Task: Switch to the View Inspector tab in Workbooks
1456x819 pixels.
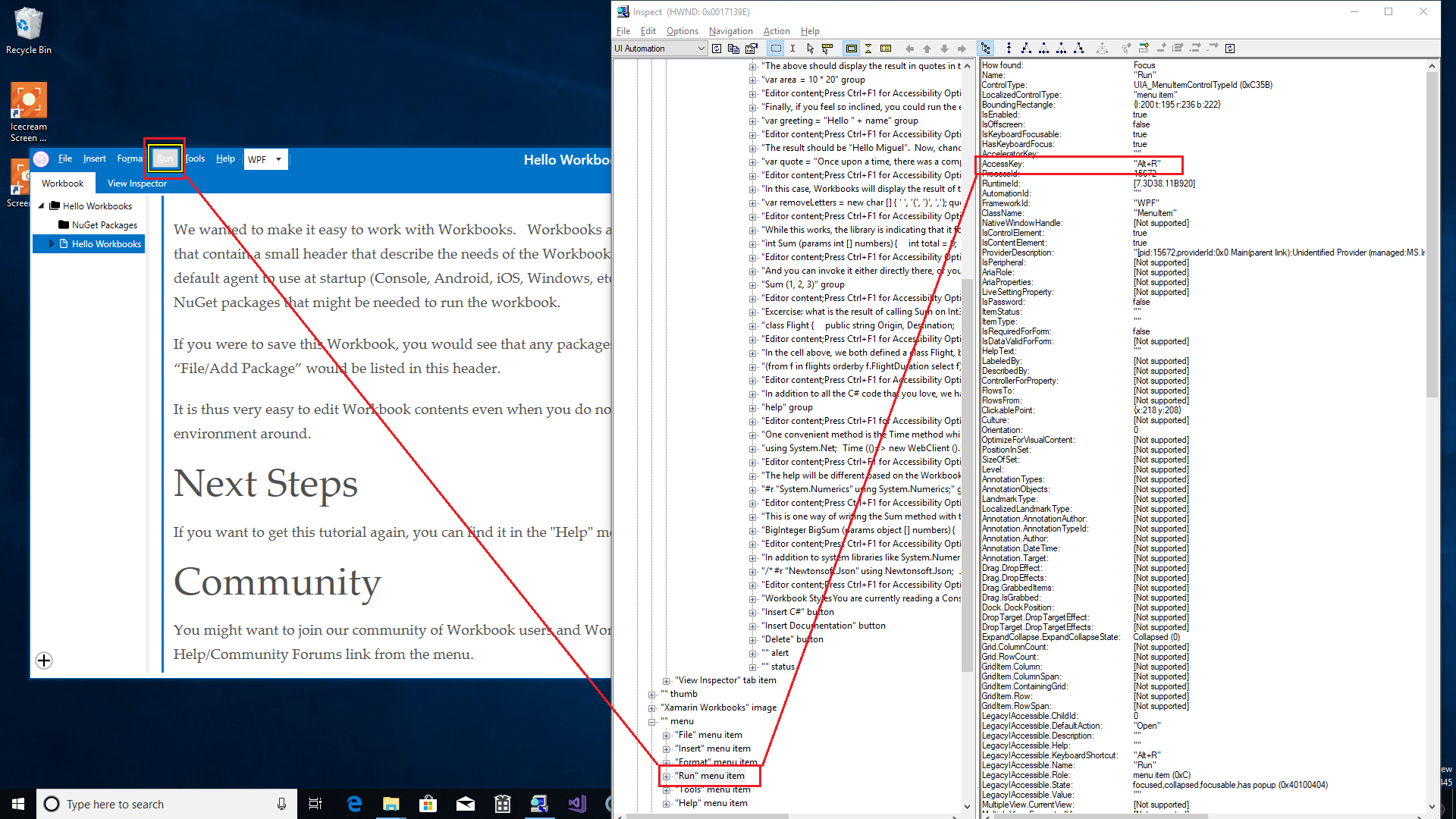Action: click(x=136, y=183)
